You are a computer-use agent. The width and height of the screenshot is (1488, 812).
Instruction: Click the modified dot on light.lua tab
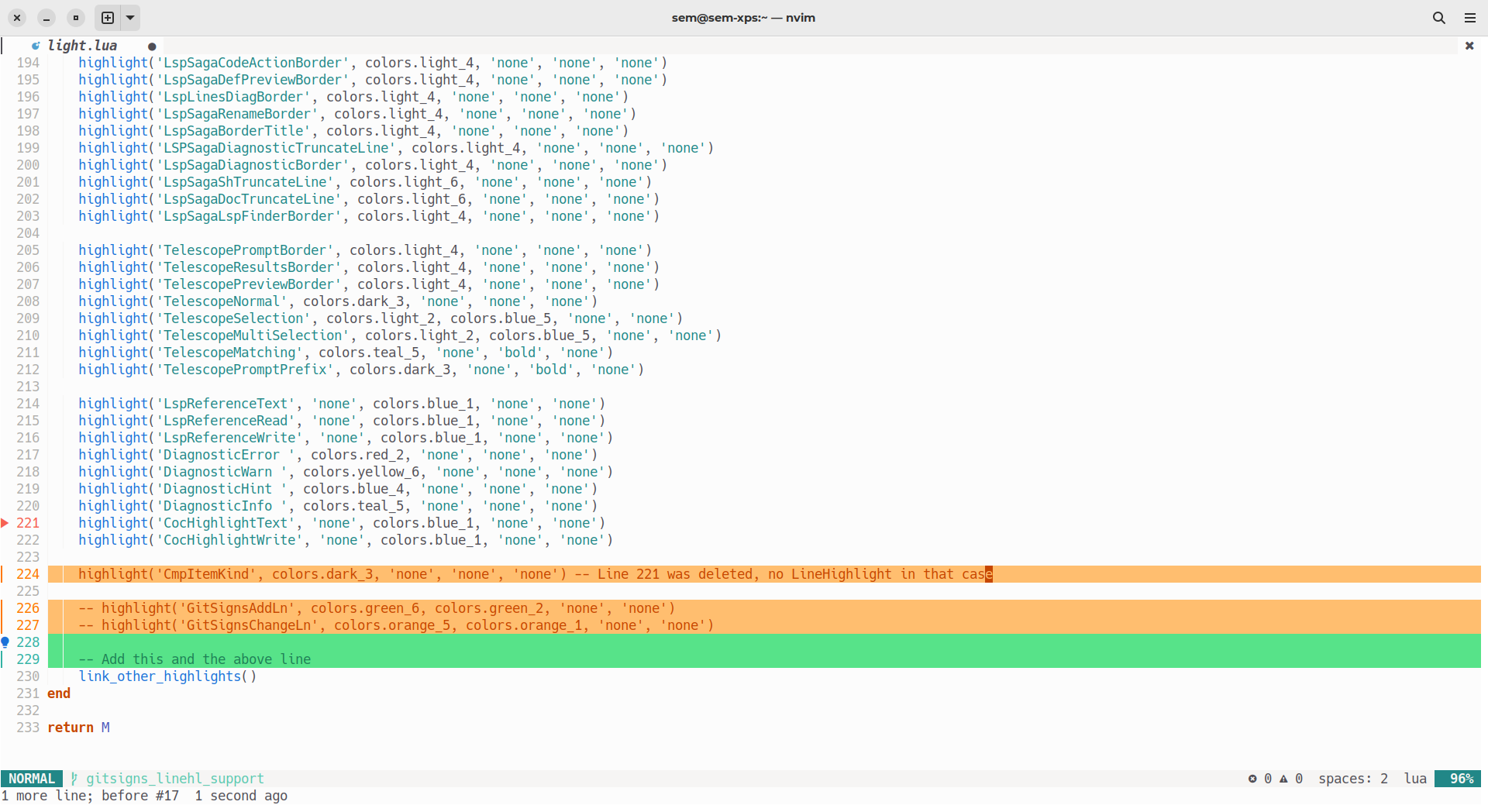point(152,46)
